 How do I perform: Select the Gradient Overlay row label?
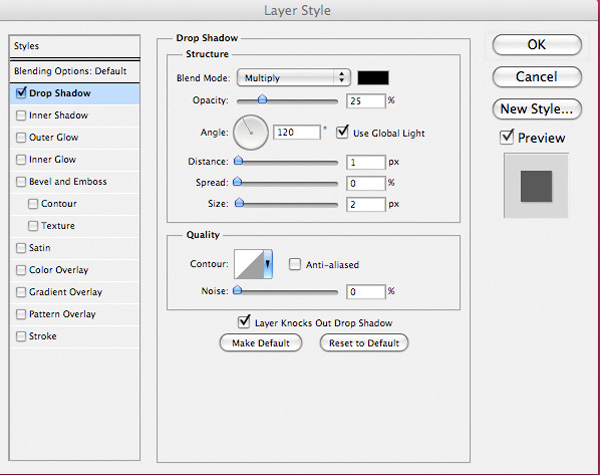pos(65,292)
